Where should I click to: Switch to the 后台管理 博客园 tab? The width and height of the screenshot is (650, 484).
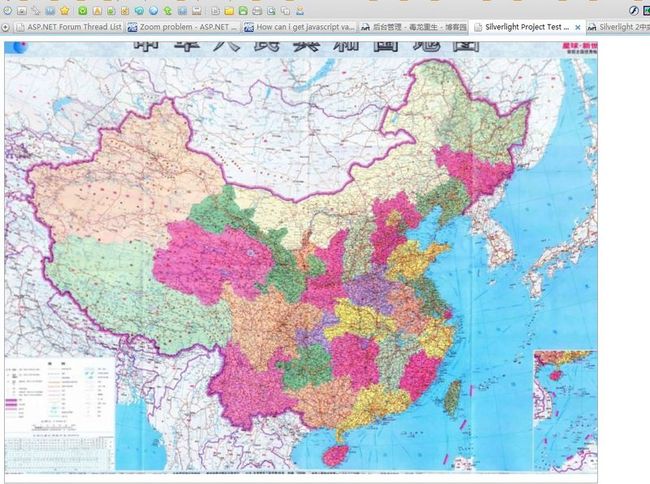pos(413,27)
